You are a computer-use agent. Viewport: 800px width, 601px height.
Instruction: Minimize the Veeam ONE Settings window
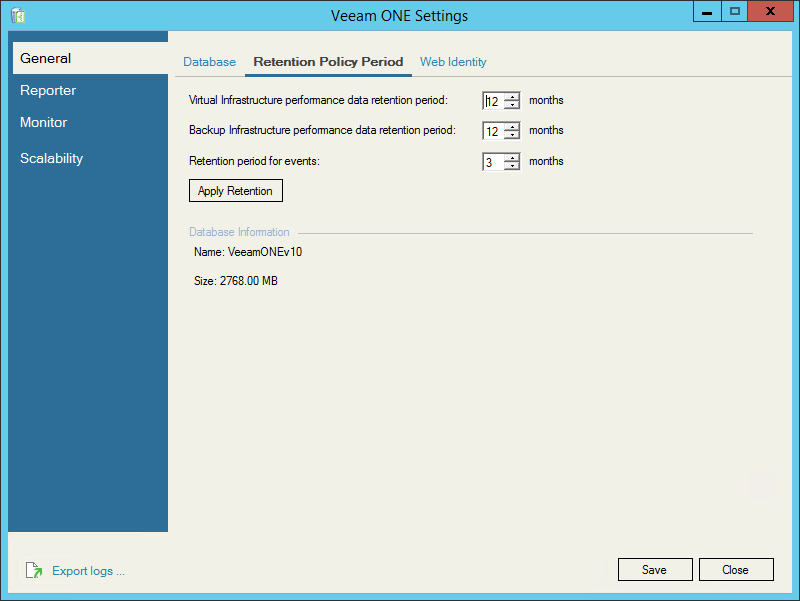707,11
